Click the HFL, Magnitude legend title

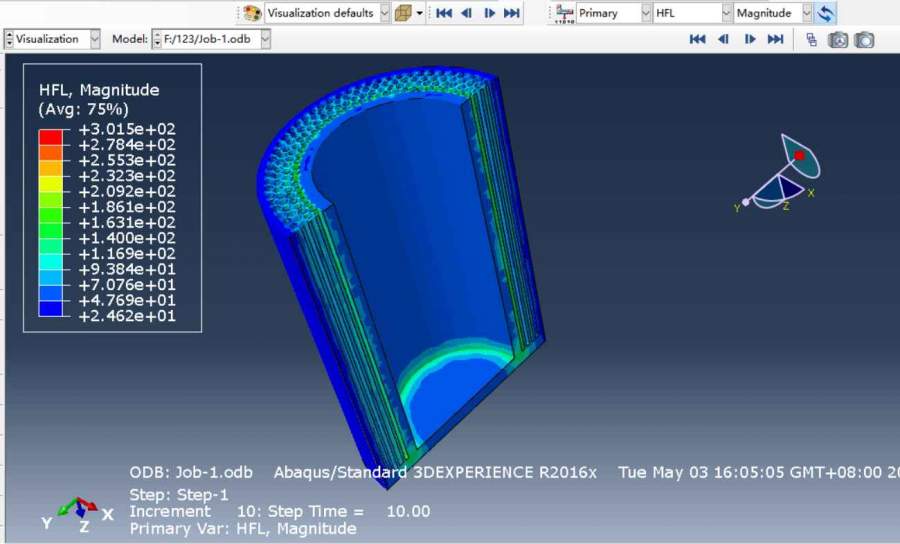[99, 90]
